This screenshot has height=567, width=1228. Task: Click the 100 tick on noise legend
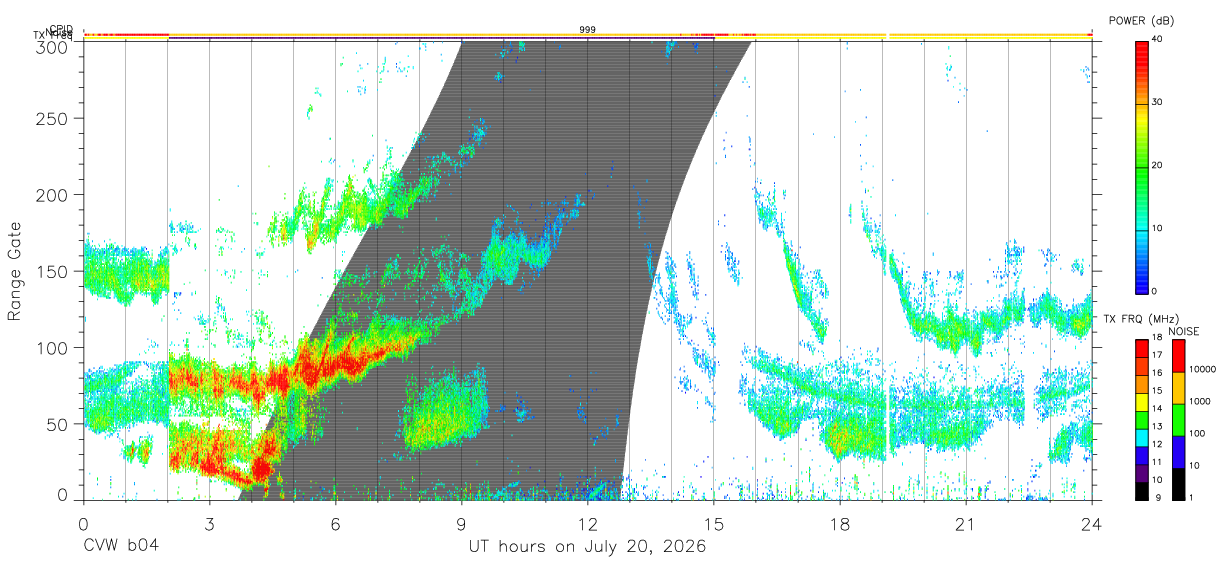point(1195,433)
